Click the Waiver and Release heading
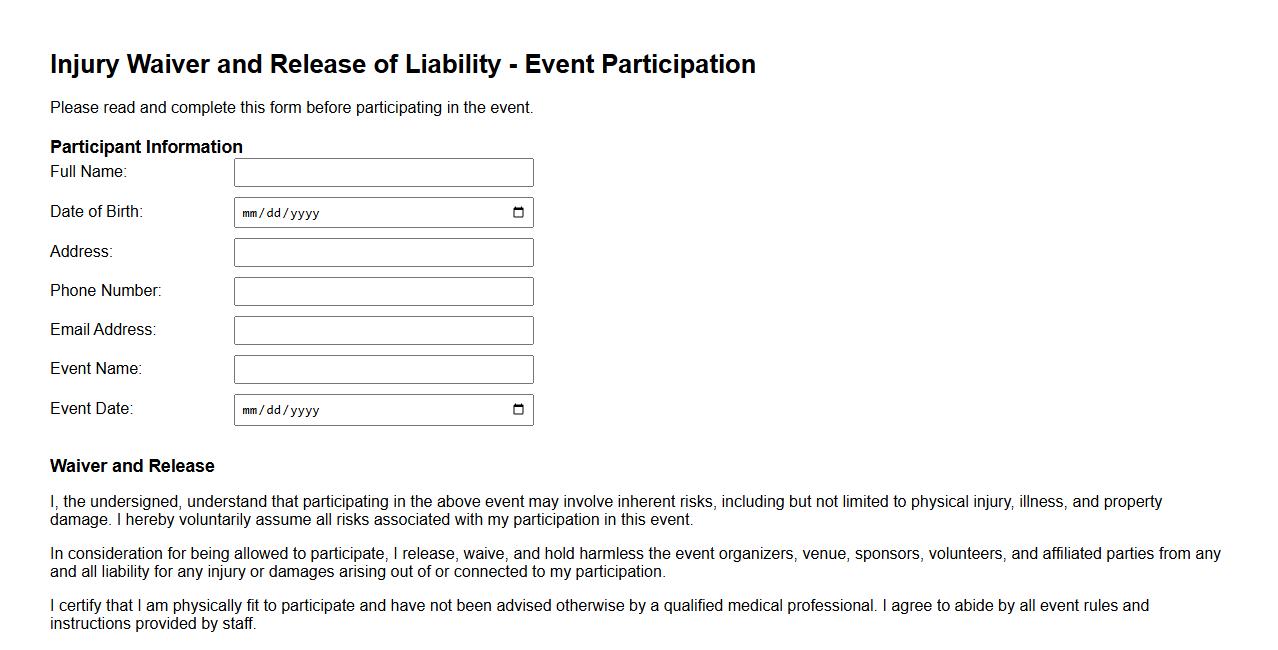The image size is (1278, 650). [132, 465]
